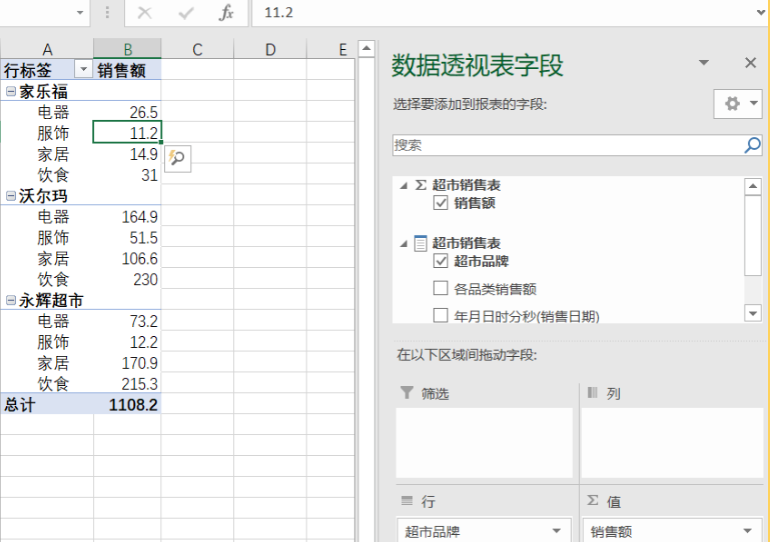775x542 pixels.
Task: Check the 各品类销售额 field checkbox
Action: pyautogui.click(x=440, y=288)
